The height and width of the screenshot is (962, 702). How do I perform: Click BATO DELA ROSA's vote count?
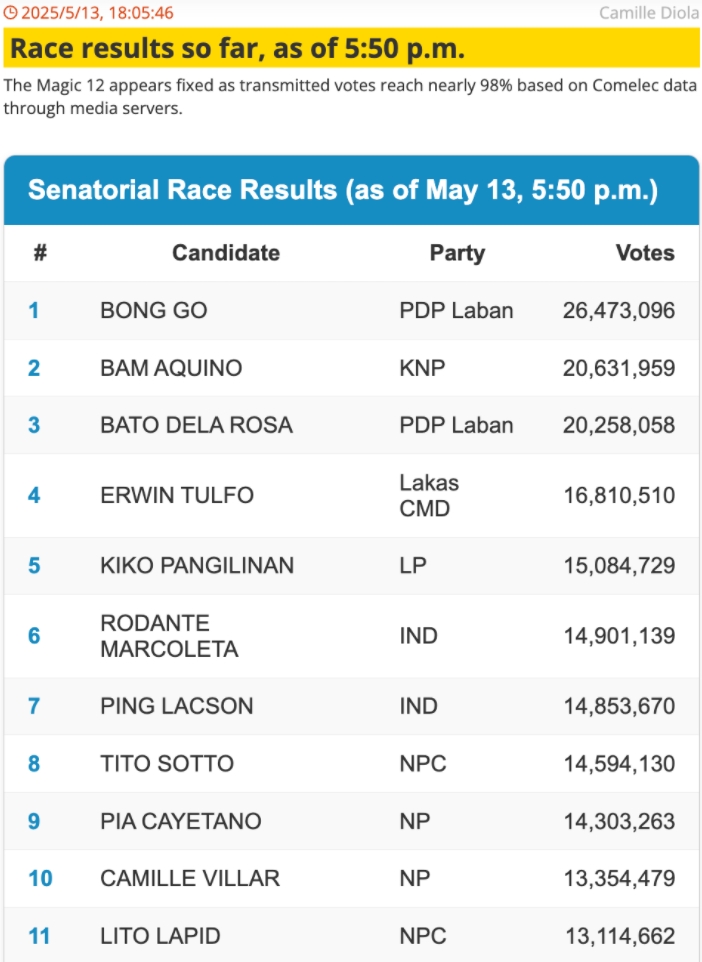pos(619,425)
